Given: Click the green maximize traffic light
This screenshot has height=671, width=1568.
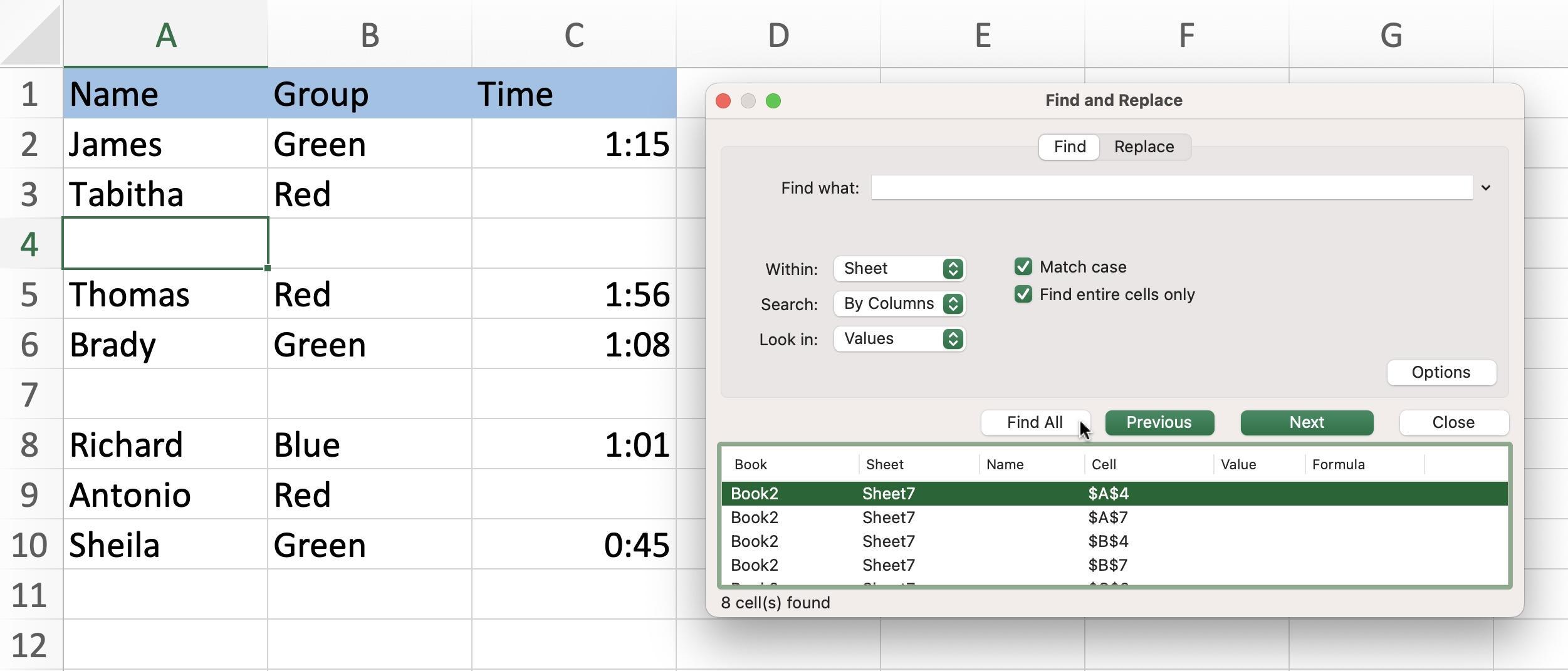Looking at the screenshot, I should [773, 100].
